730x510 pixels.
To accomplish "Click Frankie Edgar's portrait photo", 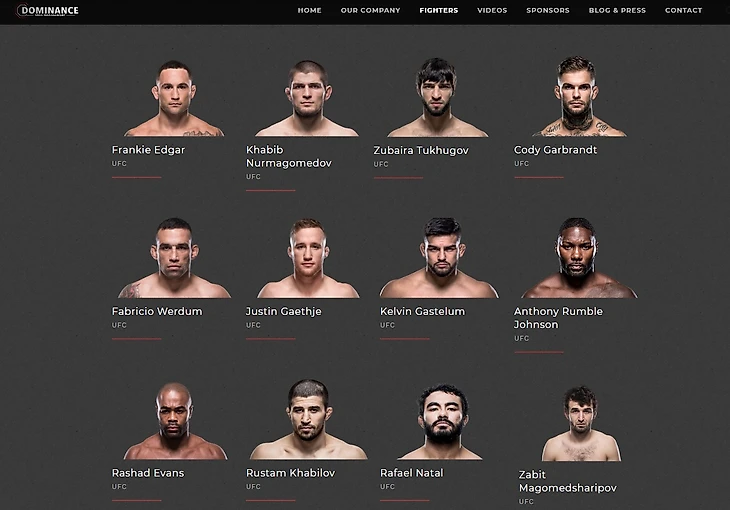I will point(174,98).
